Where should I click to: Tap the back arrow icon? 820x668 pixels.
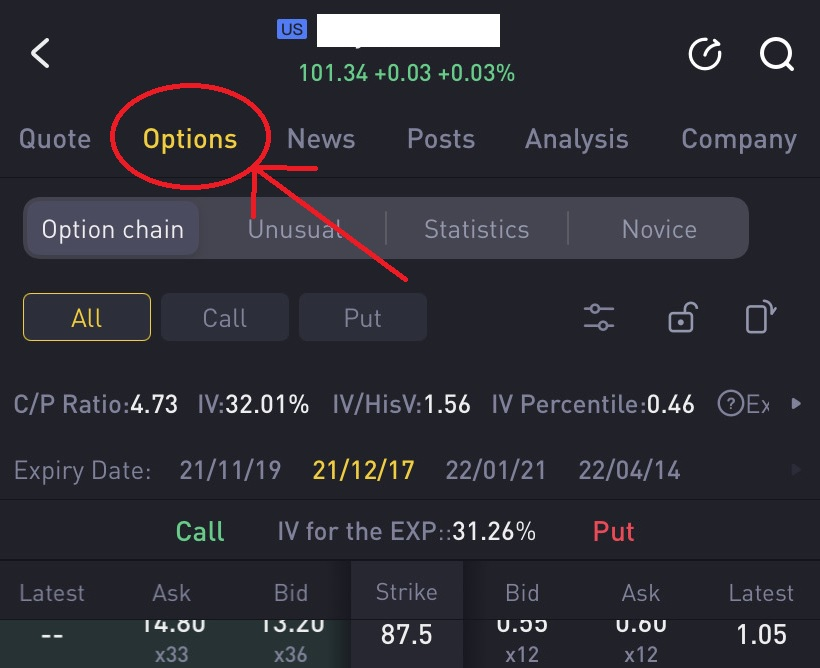pos(40,53)
